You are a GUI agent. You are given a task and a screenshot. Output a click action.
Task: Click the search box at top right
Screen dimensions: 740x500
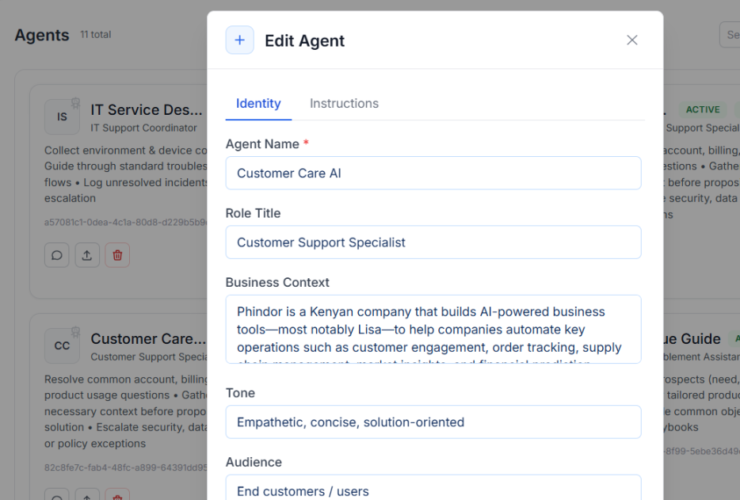(729, 35)
